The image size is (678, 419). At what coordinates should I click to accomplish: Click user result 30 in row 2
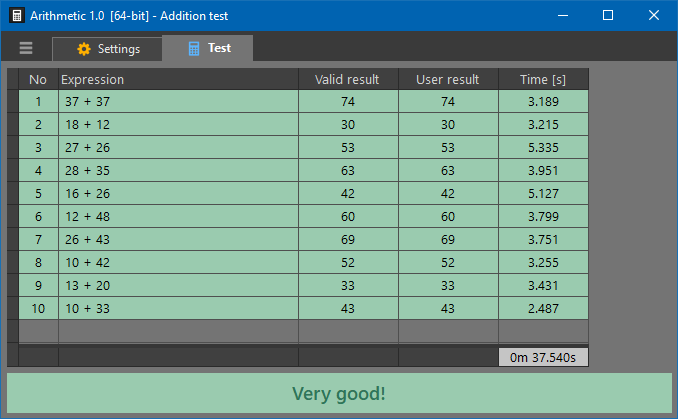(448, 125)
